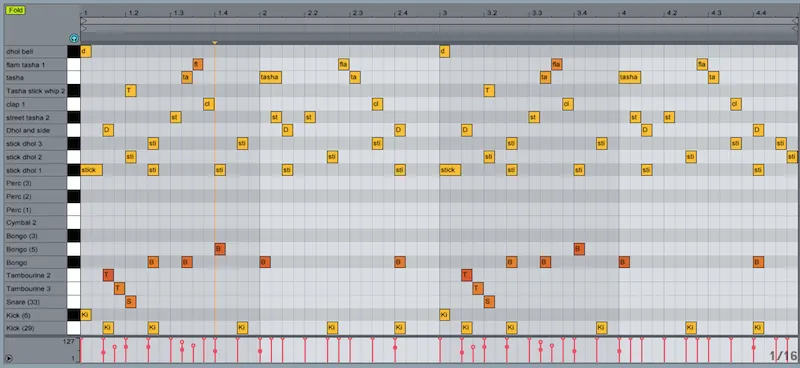
Task: Select the long stick note at bar 1
Action: click(91, 170)
